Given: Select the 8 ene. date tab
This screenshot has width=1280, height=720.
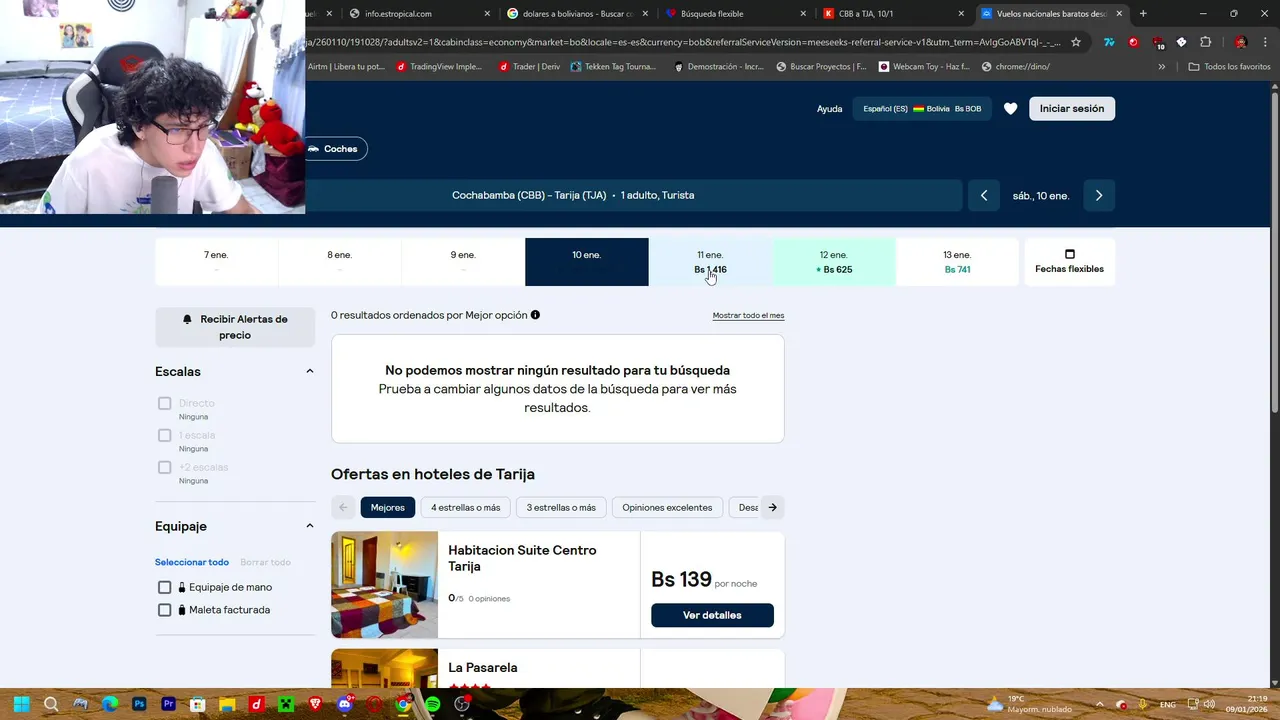Looking at the screenshot, I should [x=340, y=262].
